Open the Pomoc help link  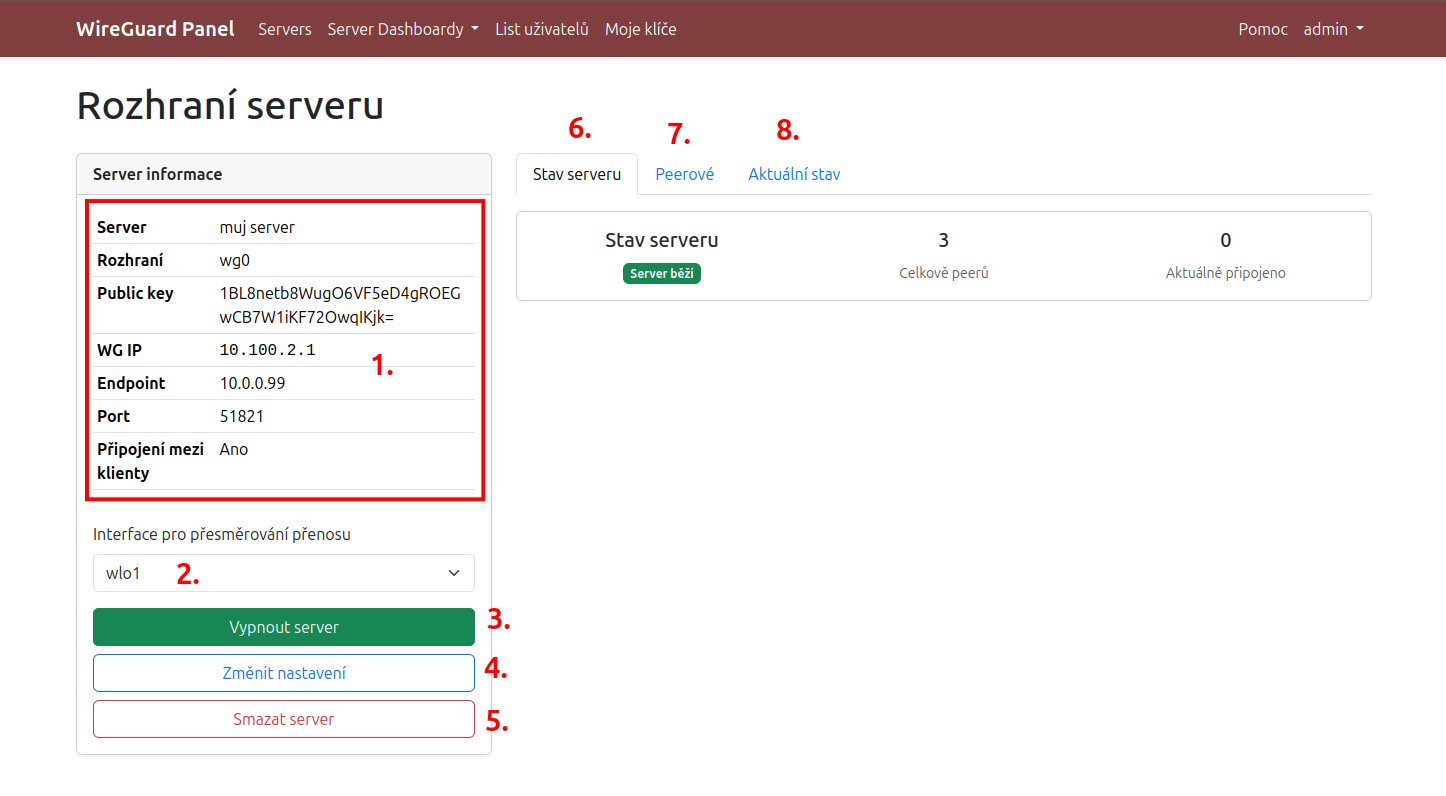(x=1263, y=29)
